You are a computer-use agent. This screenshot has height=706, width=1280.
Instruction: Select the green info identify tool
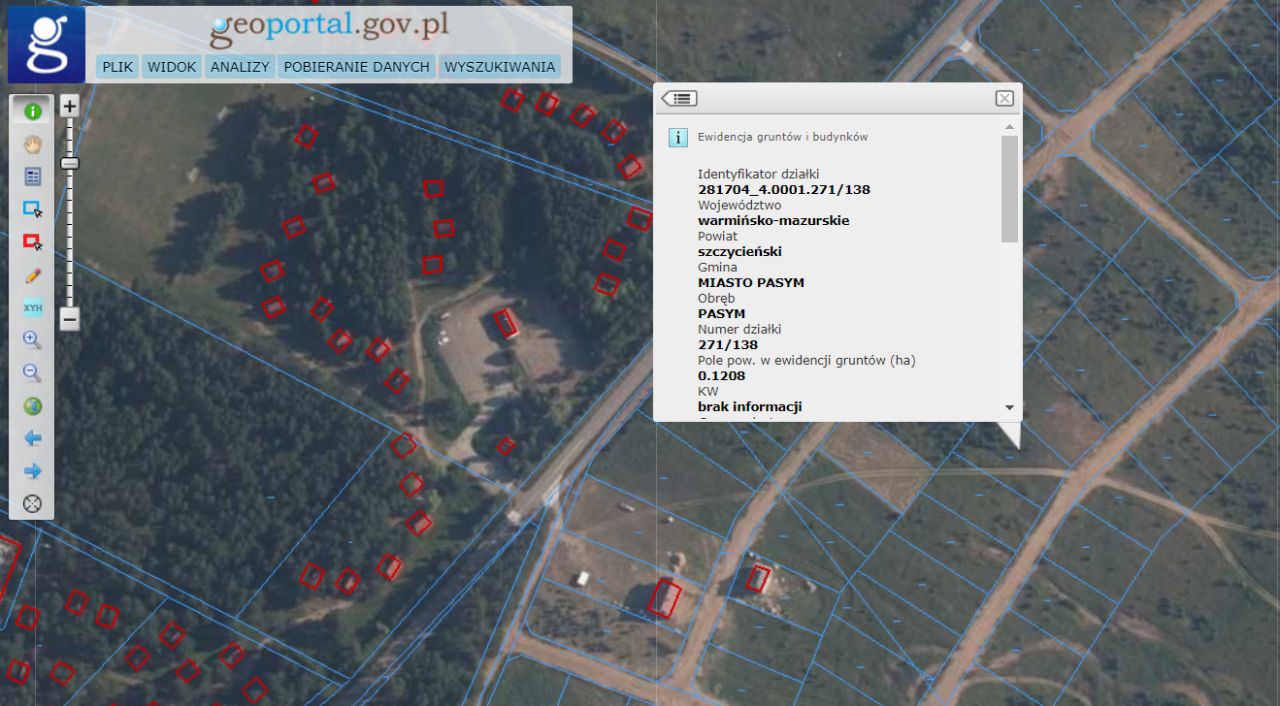click(32, 112)
